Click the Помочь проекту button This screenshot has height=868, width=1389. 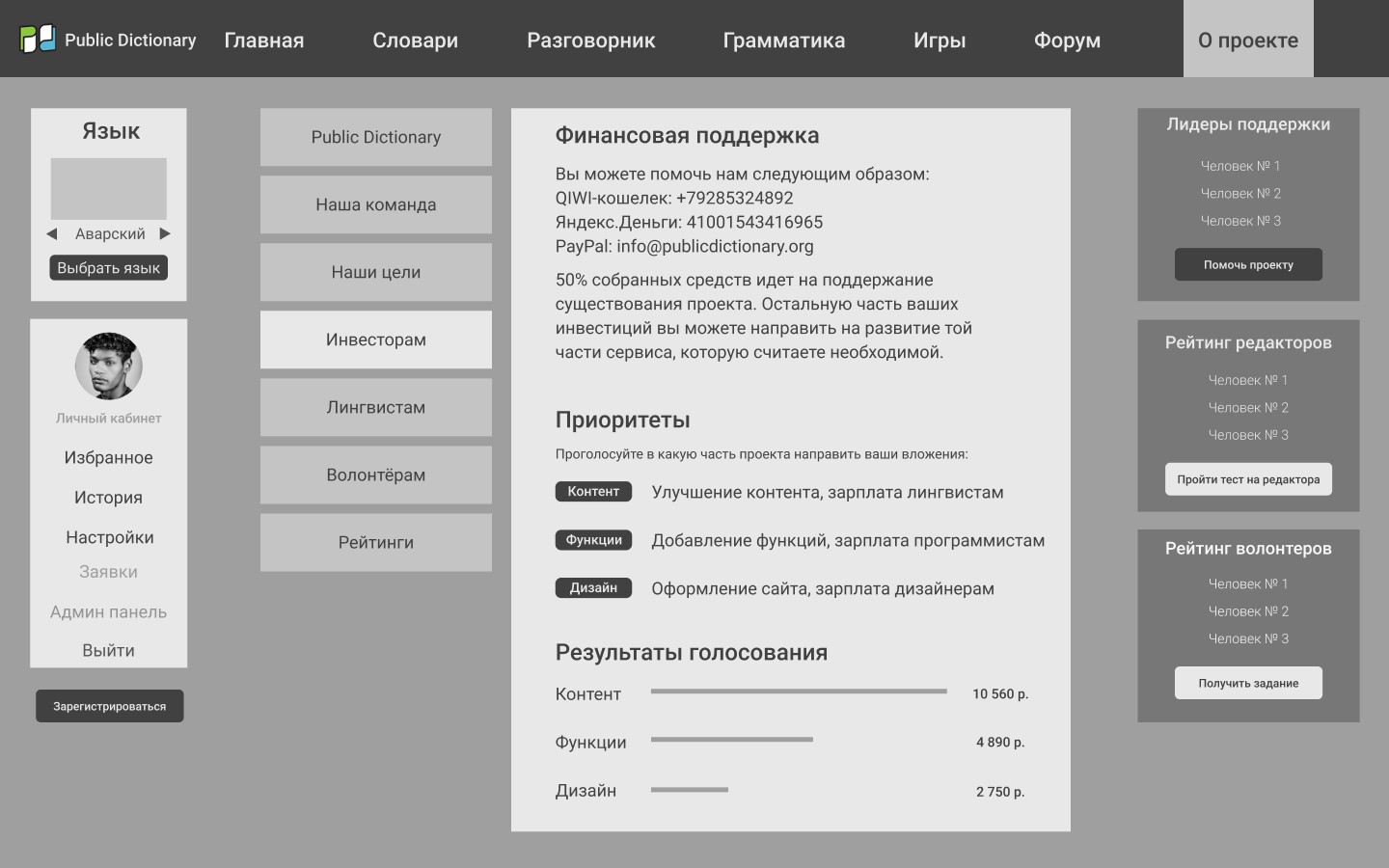pos(1248,264)
